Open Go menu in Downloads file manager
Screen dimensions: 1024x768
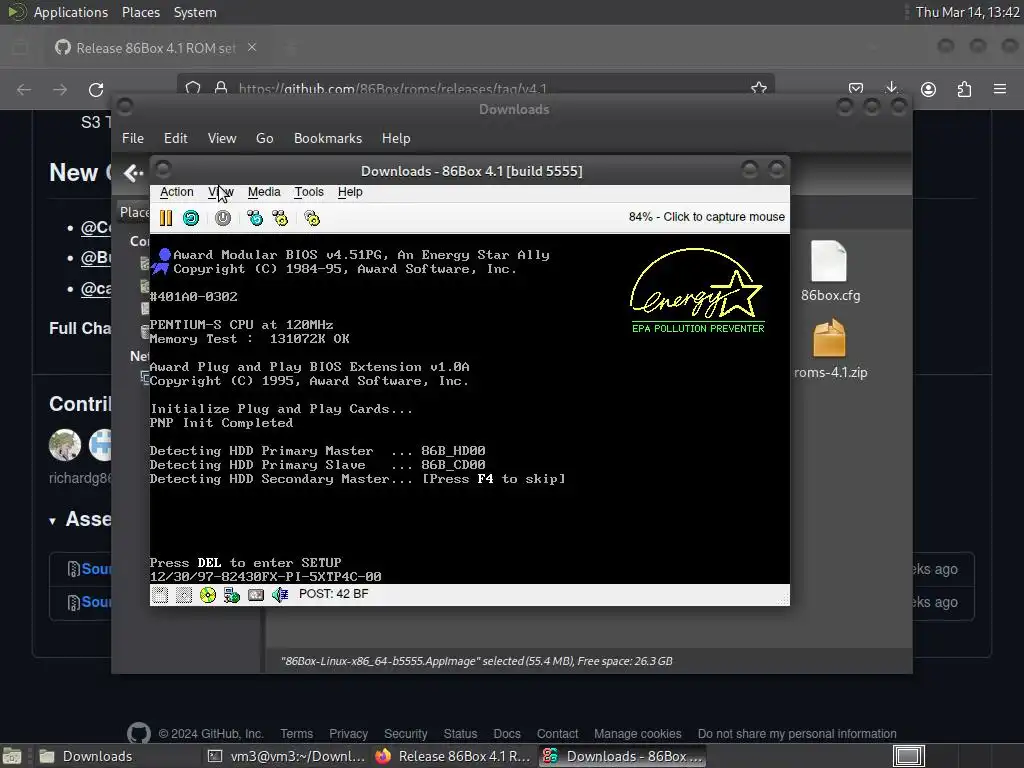(264, 138)
